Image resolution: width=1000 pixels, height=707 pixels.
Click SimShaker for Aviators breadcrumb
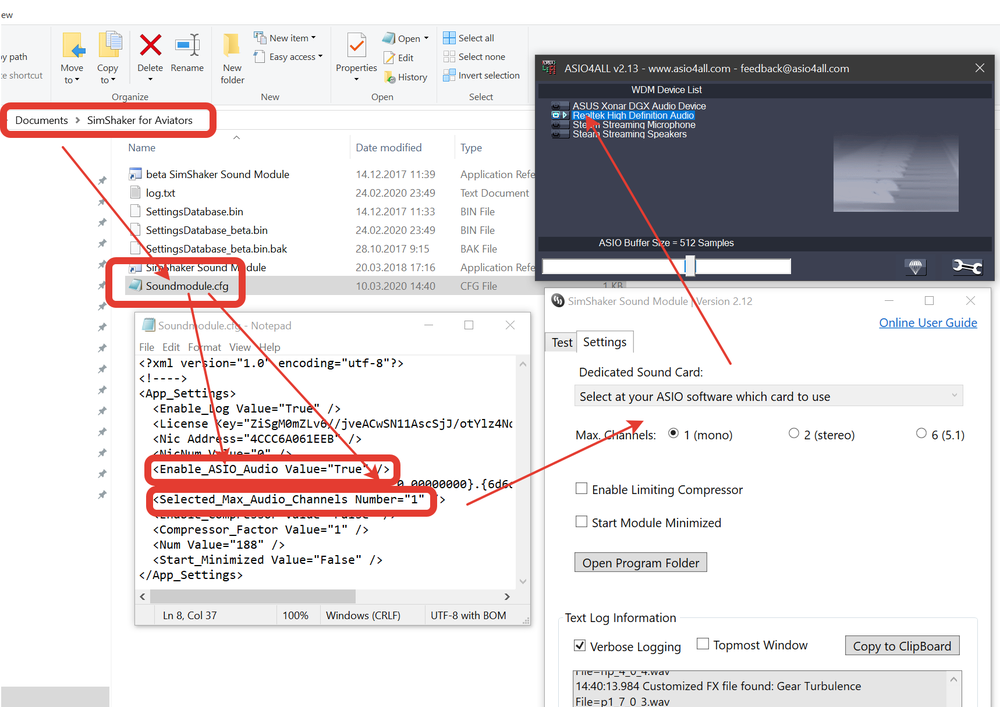(140, 120)
